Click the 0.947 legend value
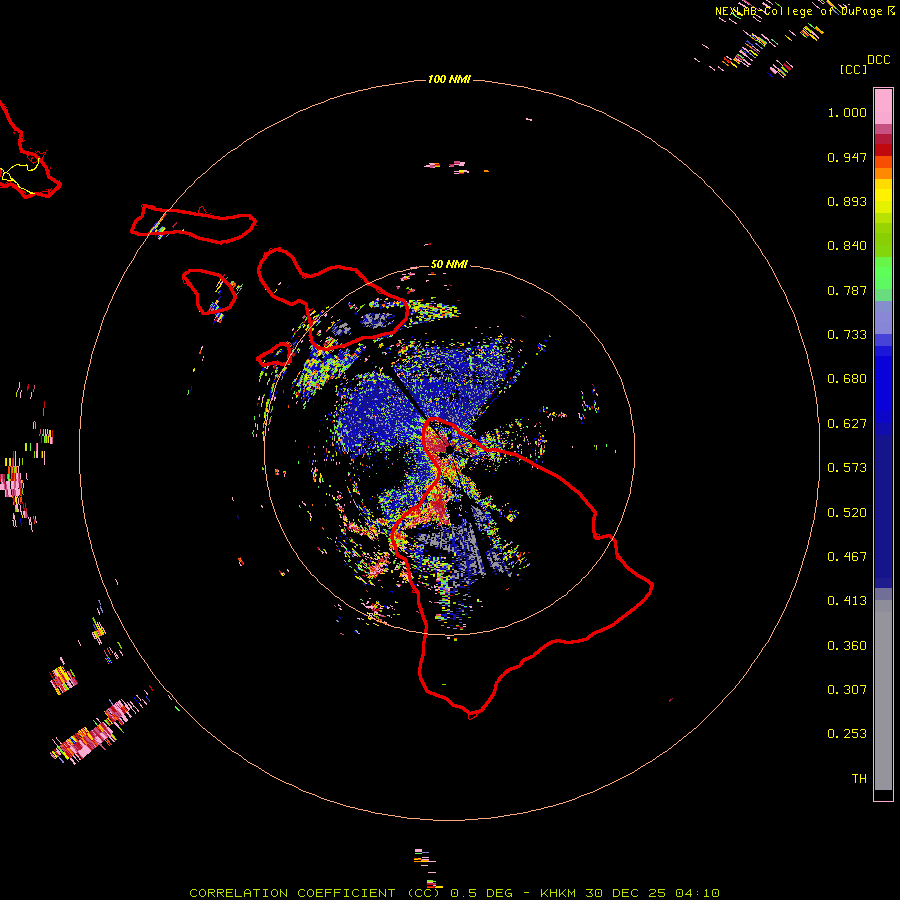The width and height of the screenshot is (900, 900). [x=847, y=157]
